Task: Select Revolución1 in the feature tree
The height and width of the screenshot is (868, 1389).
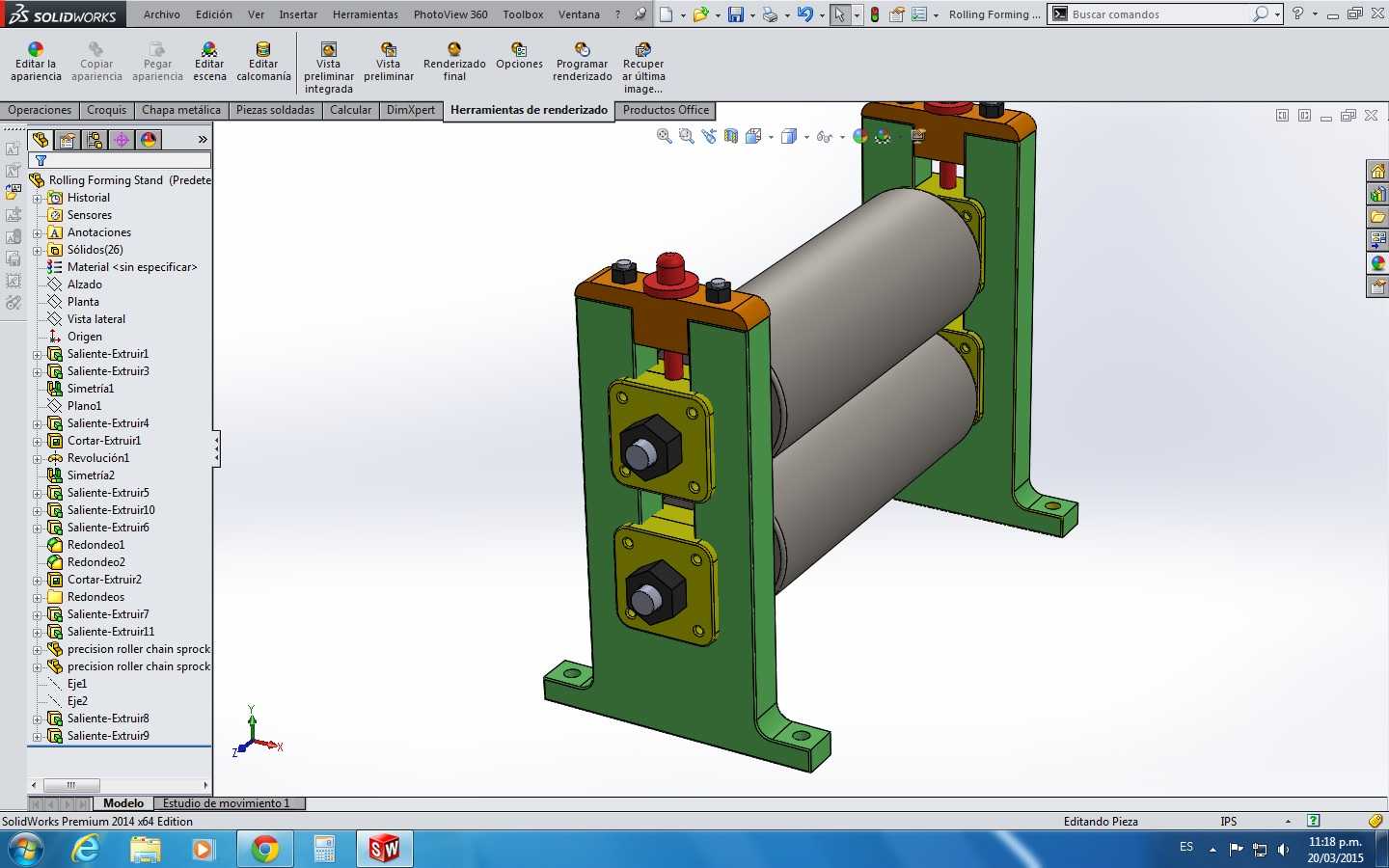Action: [x=97, y=458]
